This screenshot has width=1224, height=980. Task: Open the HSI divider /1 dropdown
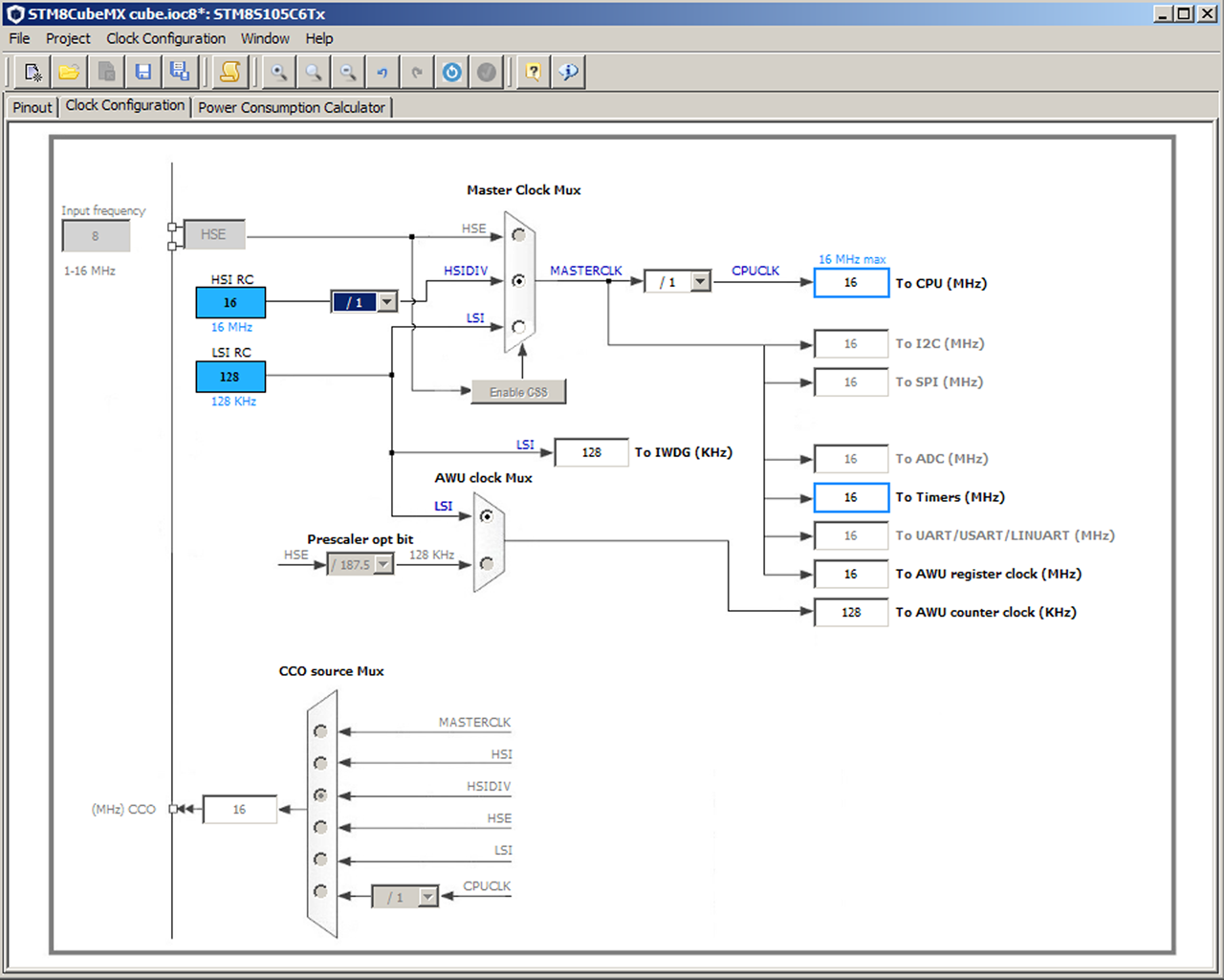[386, 302]
